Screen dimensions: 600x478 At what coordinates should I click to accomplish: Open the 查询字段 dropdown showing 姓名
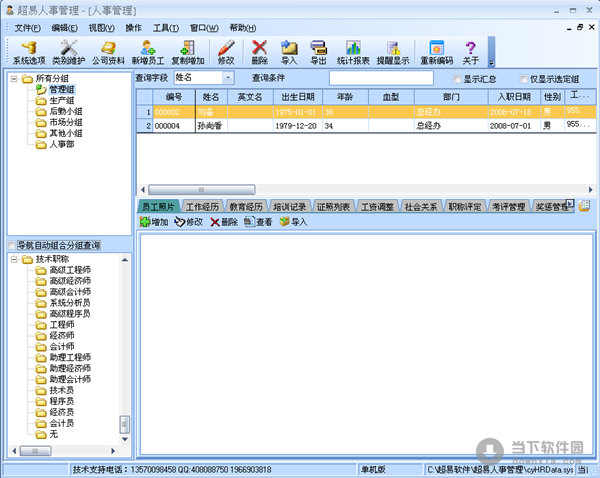pyautogui.click(x=227, y=77)
